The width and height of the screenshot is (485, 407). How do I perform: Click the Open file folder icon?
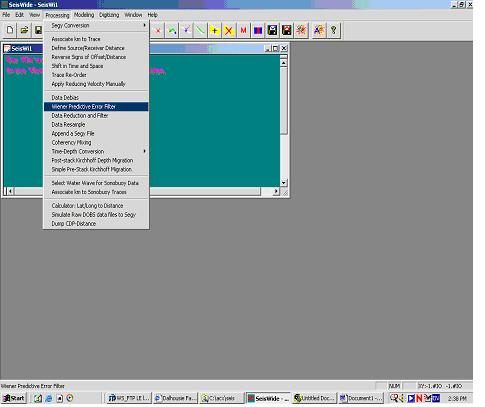(24, 30)
